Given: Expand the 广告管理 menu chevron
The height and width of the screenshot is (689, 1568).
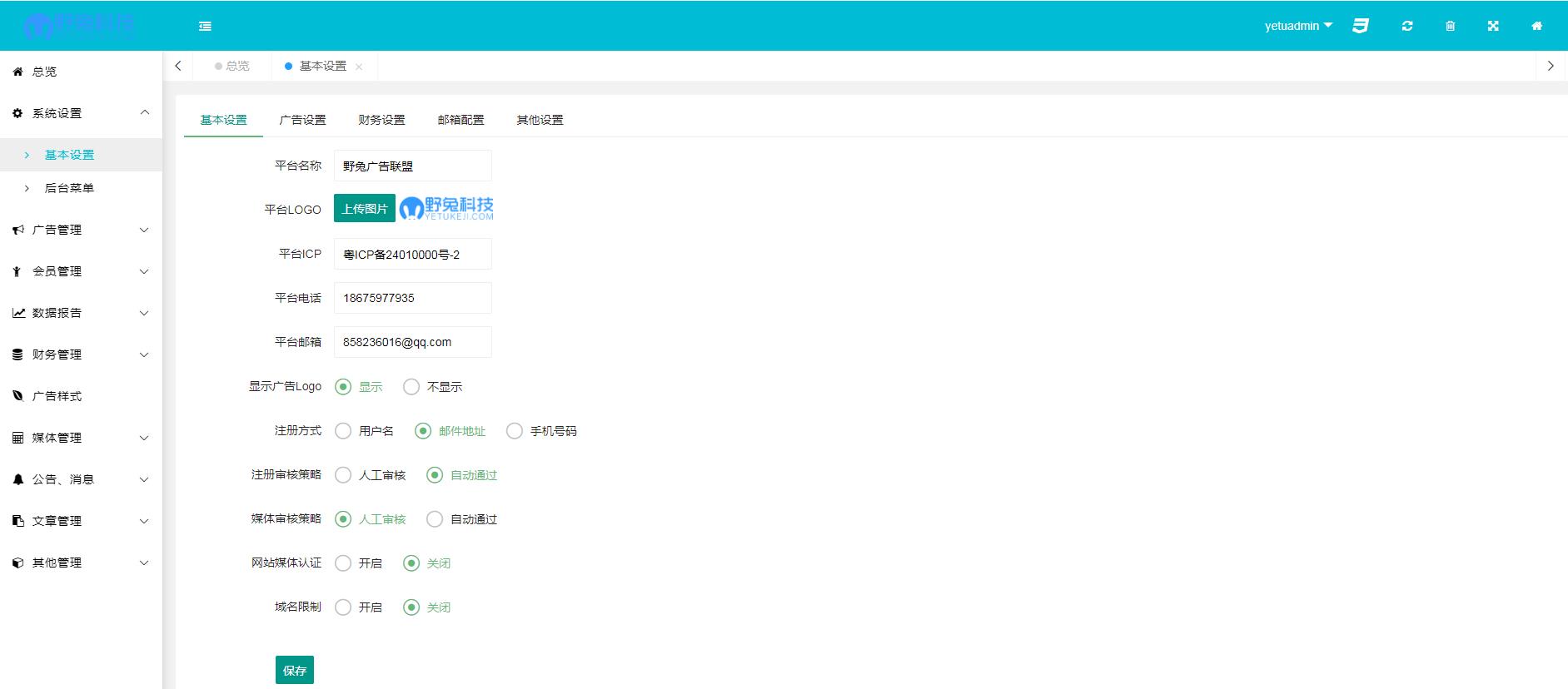Looking at the screenshot, I should point(144,230).
